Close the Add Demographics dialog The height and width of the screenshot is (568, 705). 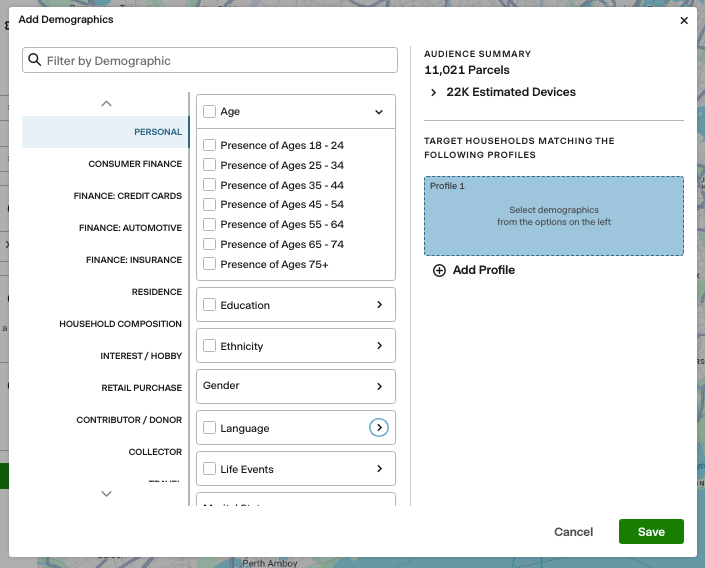[x=684, y=21]
